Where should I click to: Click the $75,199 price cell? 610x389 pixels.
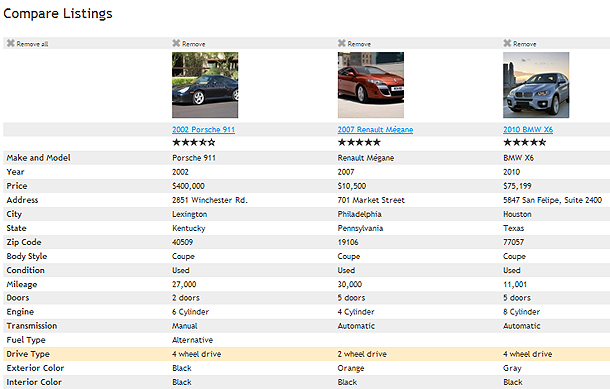(517, 186)
